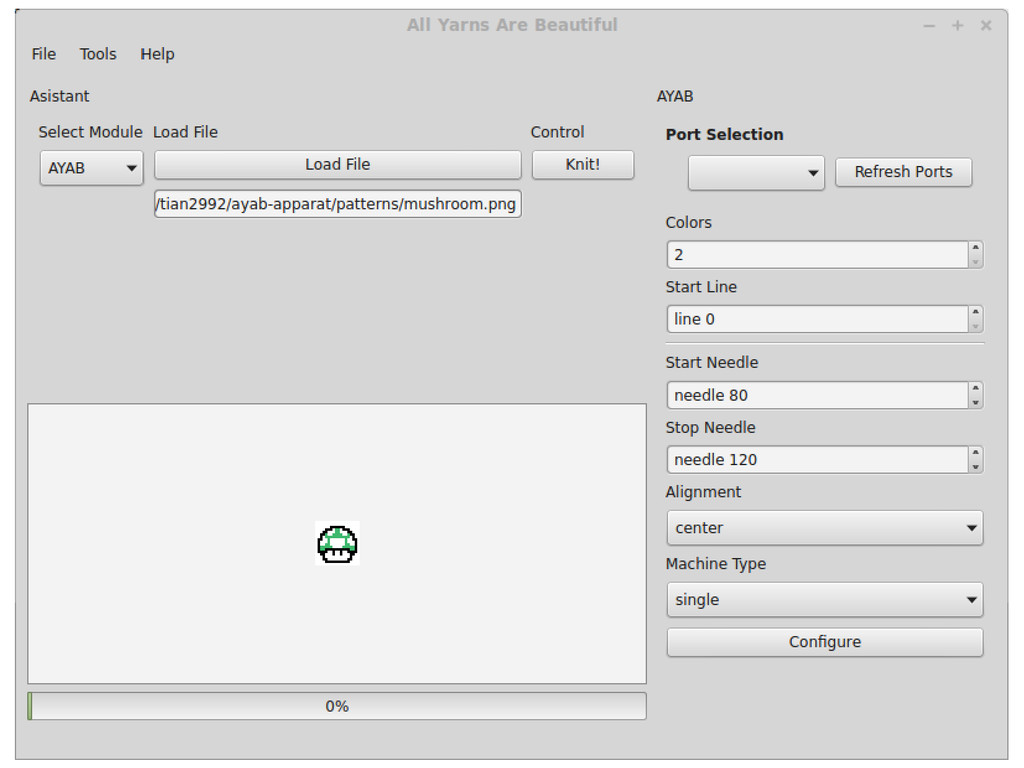The height and width of the screenshot is (768, 1024).
Task: Close the All Yarns Are Beautiful window
Action: 986,25
